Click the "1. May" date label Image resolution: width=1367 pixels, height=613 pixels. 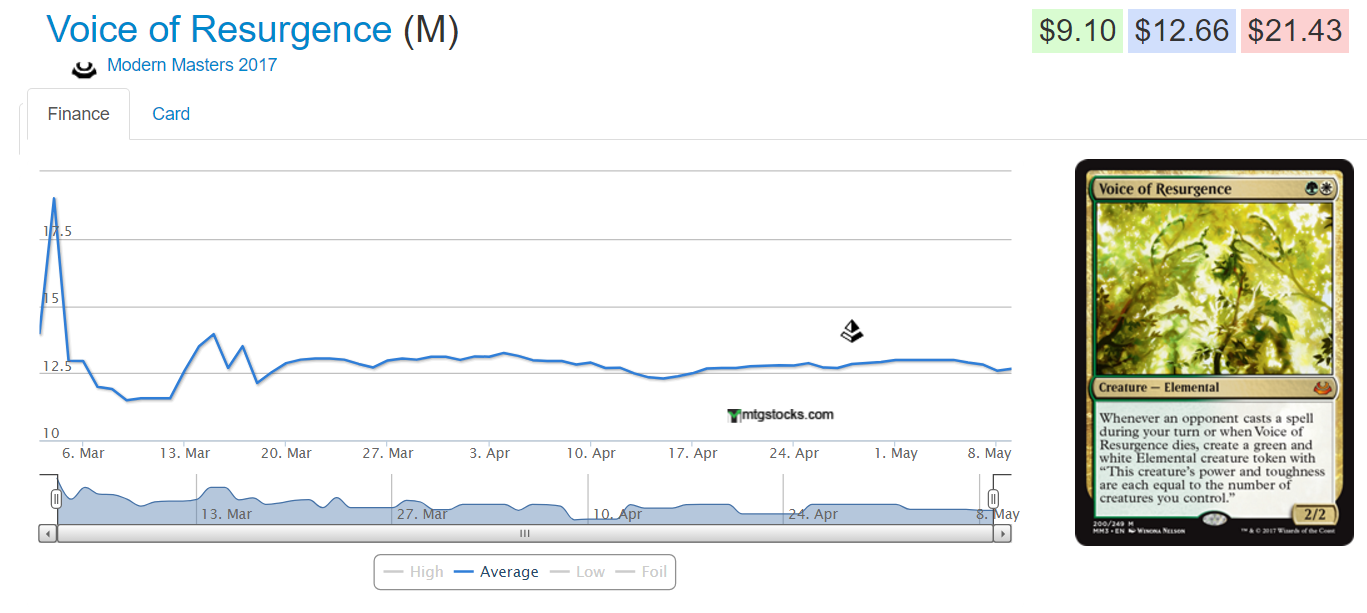(x=895, y=453)
